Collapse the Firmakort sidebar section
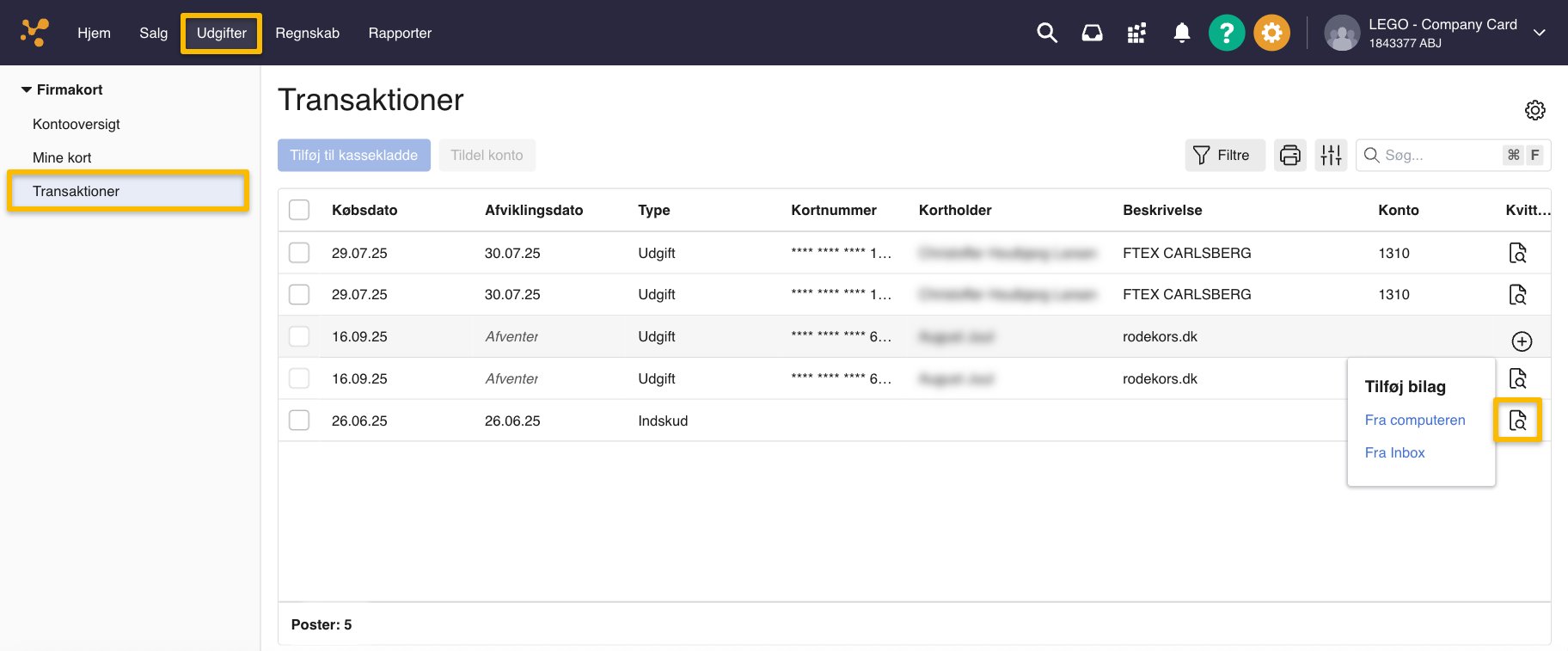This screenshot has width=1568, height=651. [27, 89]
